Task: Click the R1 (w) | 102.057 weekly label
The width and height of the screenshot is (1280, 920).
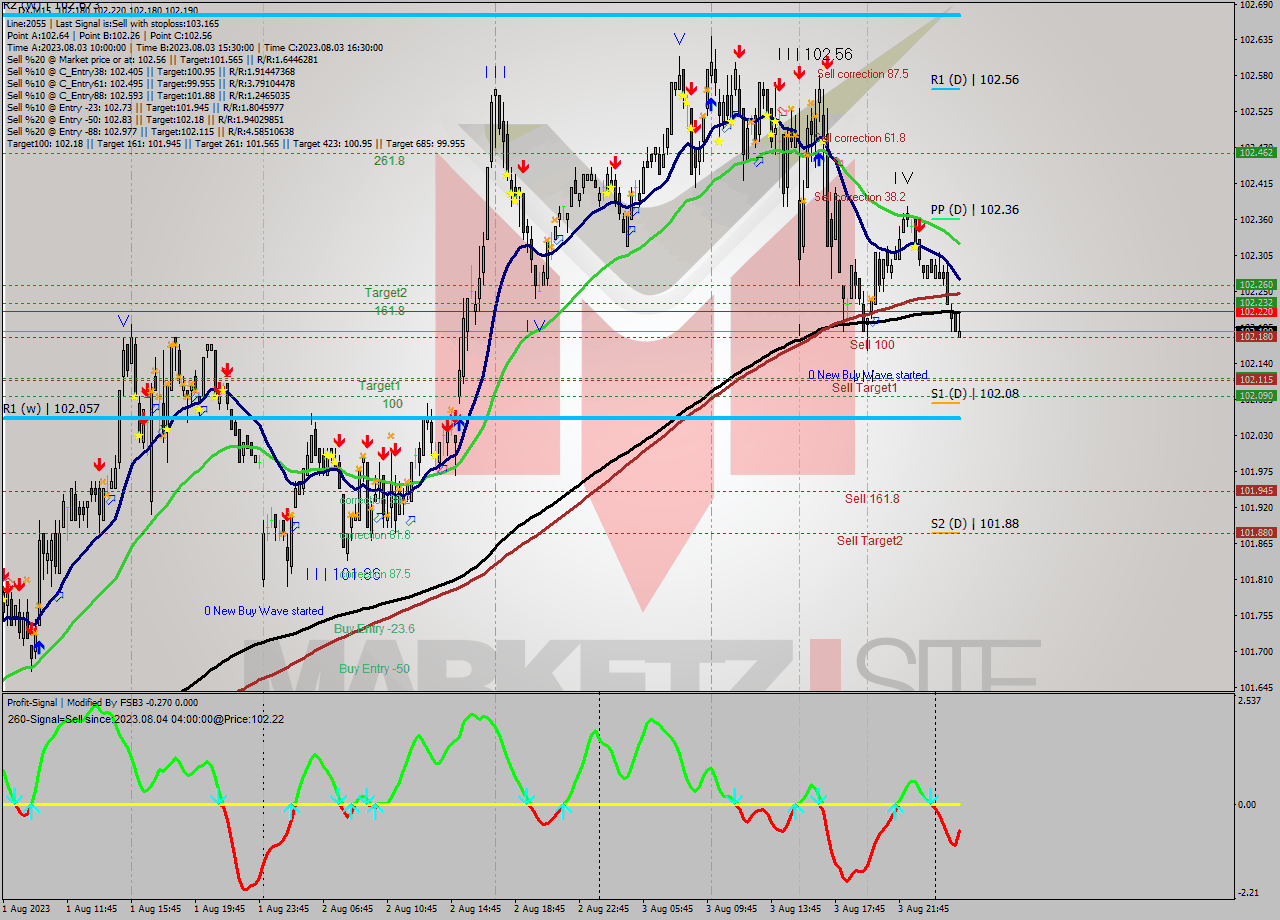Action: 52,409
